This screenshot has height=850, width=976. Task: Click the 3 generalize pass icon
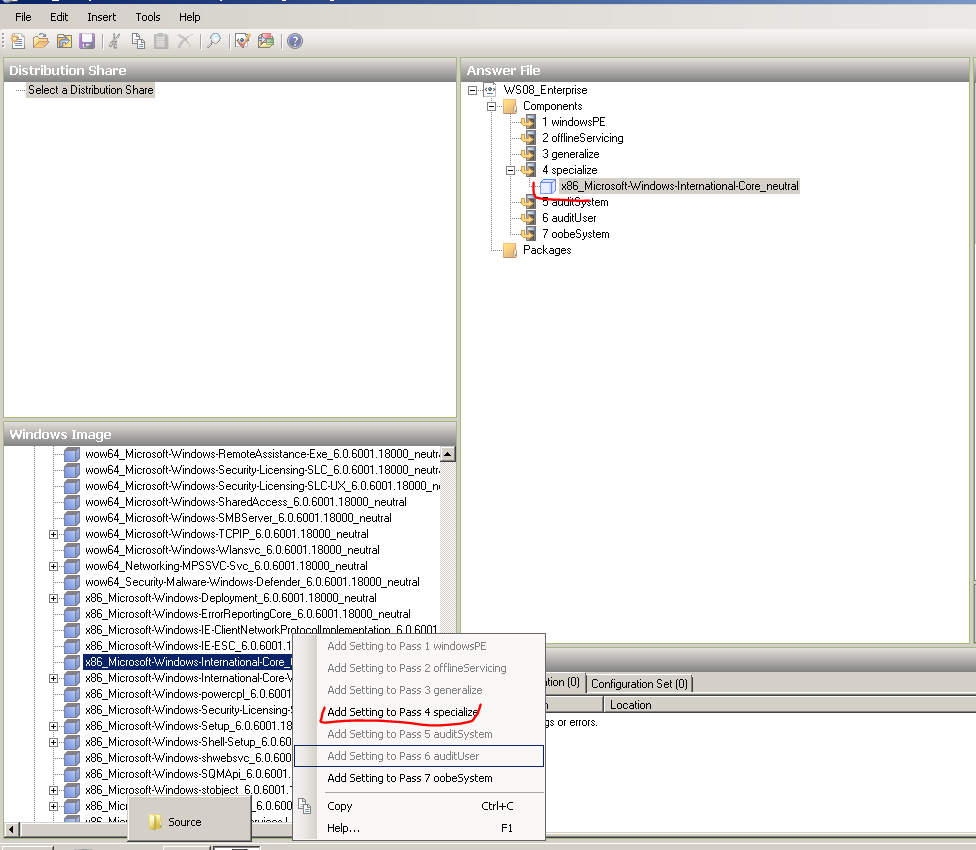(x=528, y=154)
